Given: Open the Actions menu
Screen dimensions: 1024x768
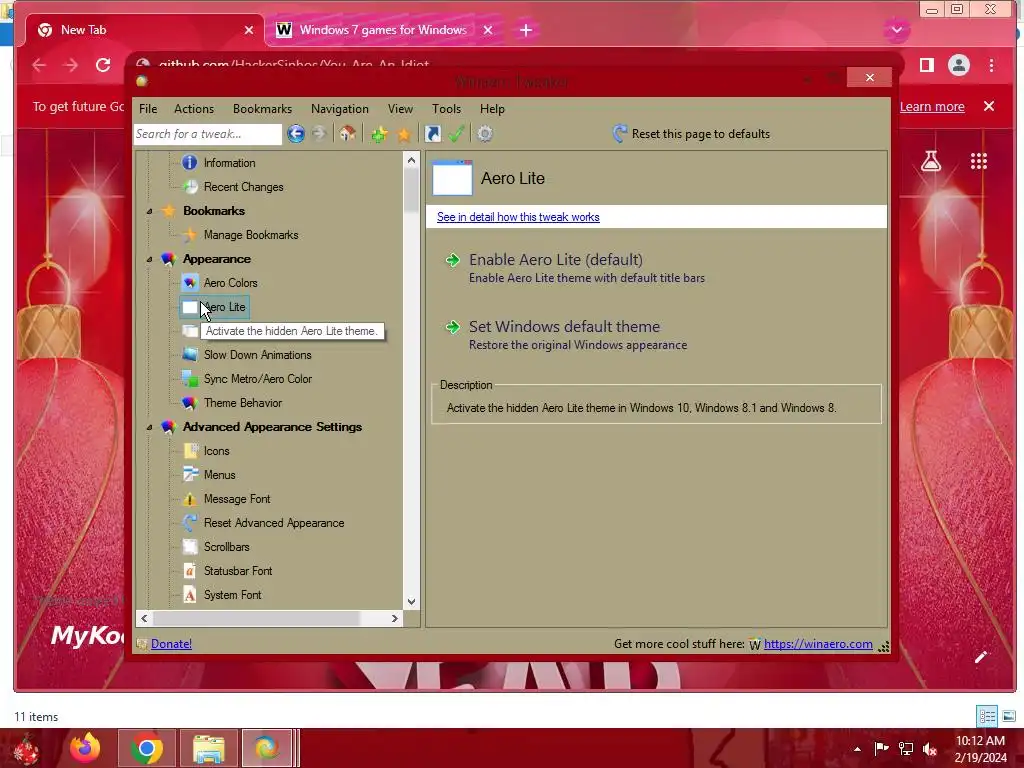Looking at the screenshot, I should pos(194,109).
